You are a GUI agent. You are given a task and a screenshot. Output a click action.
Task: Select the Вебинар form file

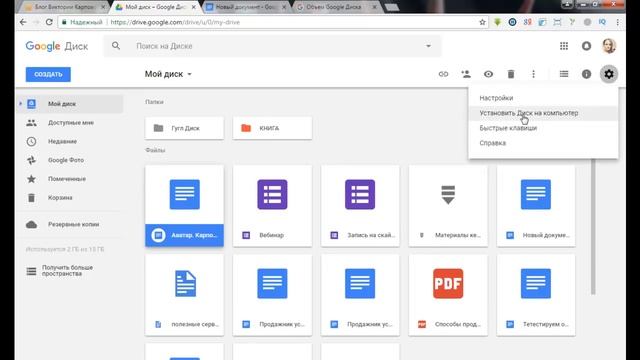pos(272,206)
